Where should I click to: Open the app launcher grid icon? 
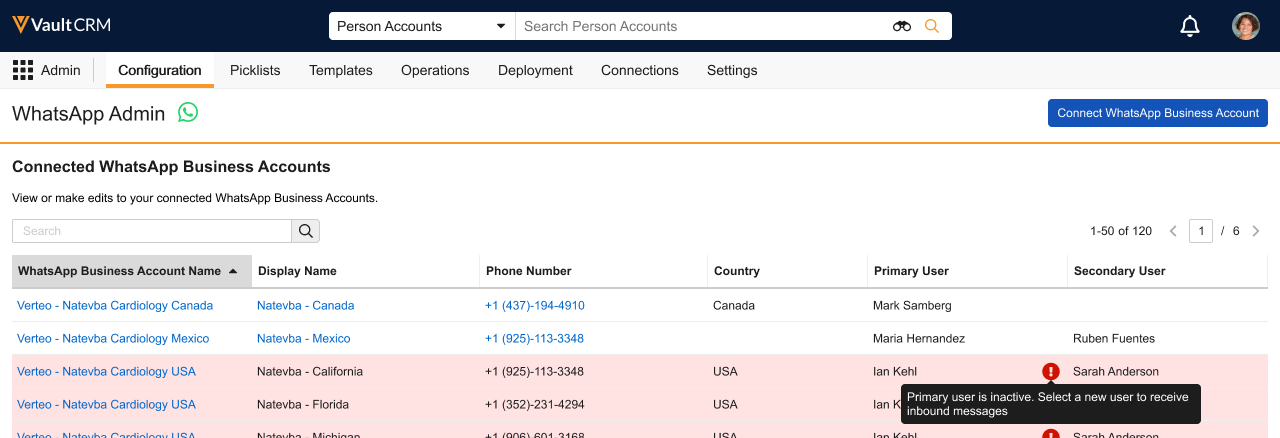(22, 70)
